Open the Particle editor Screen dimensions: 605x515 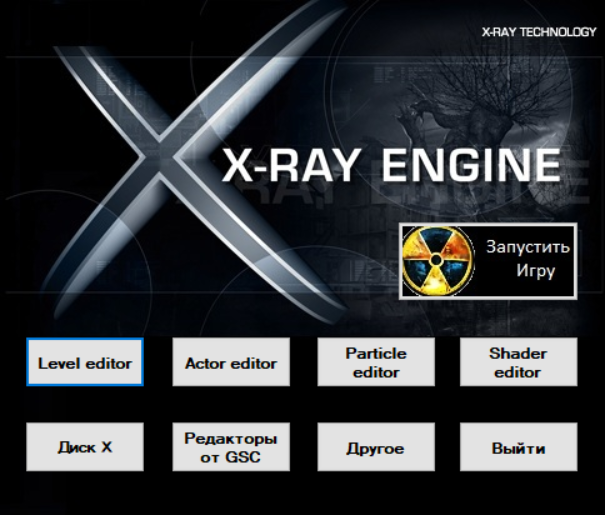tap(376, 362)
